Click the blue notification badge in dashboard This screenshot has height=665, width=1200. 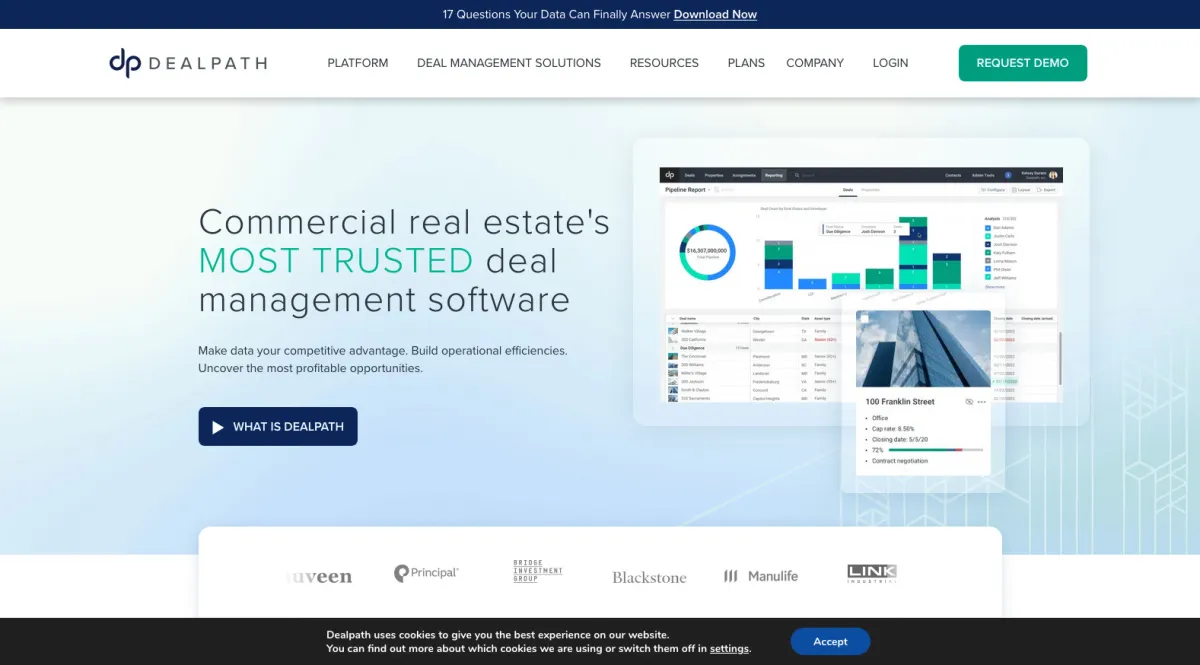(1008, 175)
